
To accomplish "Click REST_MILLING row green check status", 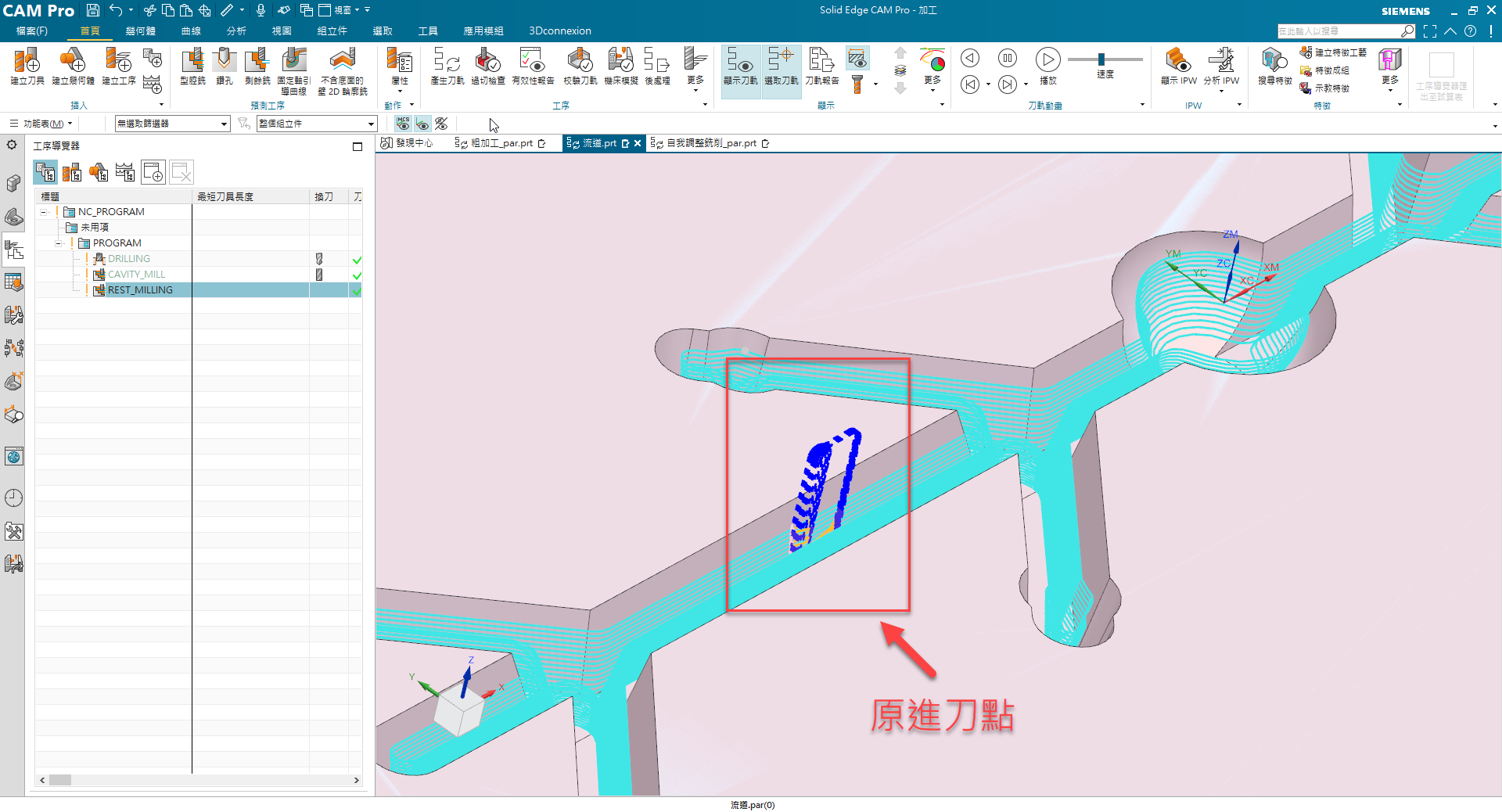I will 357,291.
